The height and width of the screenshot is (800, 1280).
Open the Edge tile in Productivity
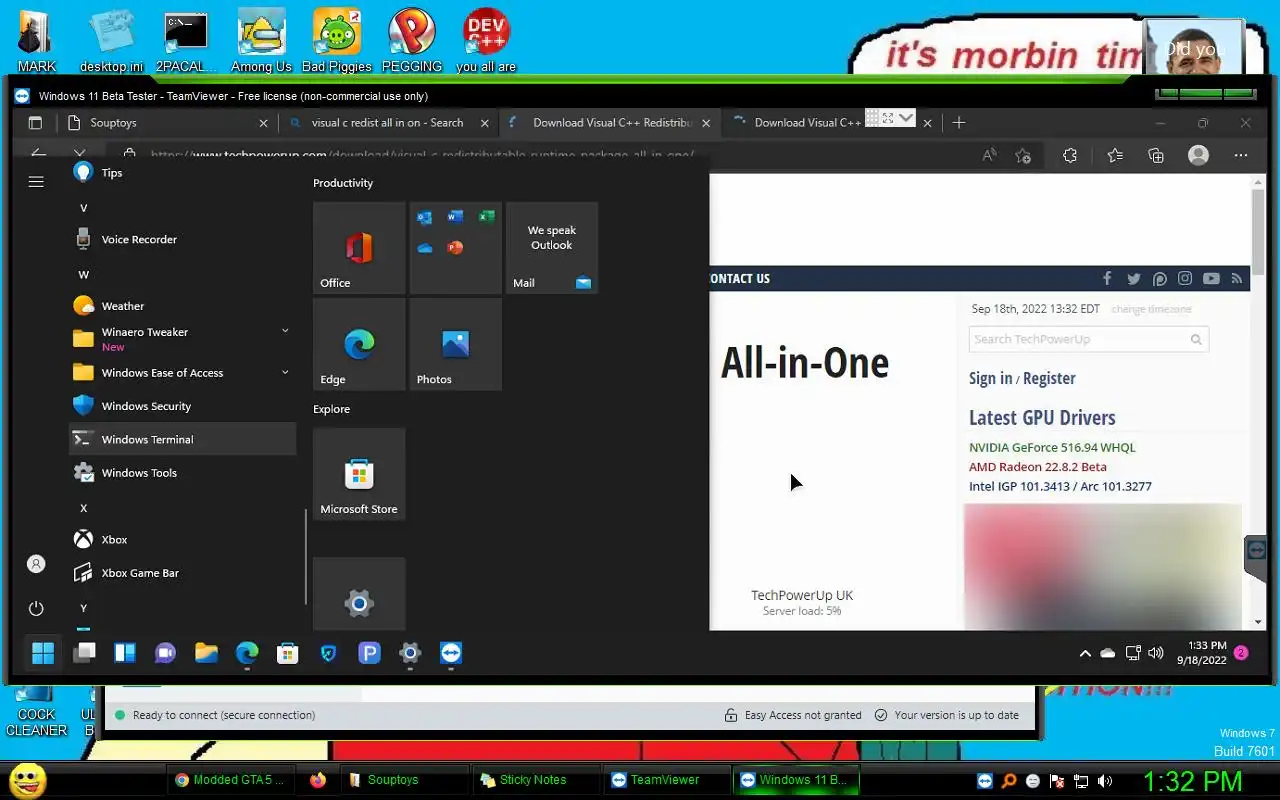[359, 344]
